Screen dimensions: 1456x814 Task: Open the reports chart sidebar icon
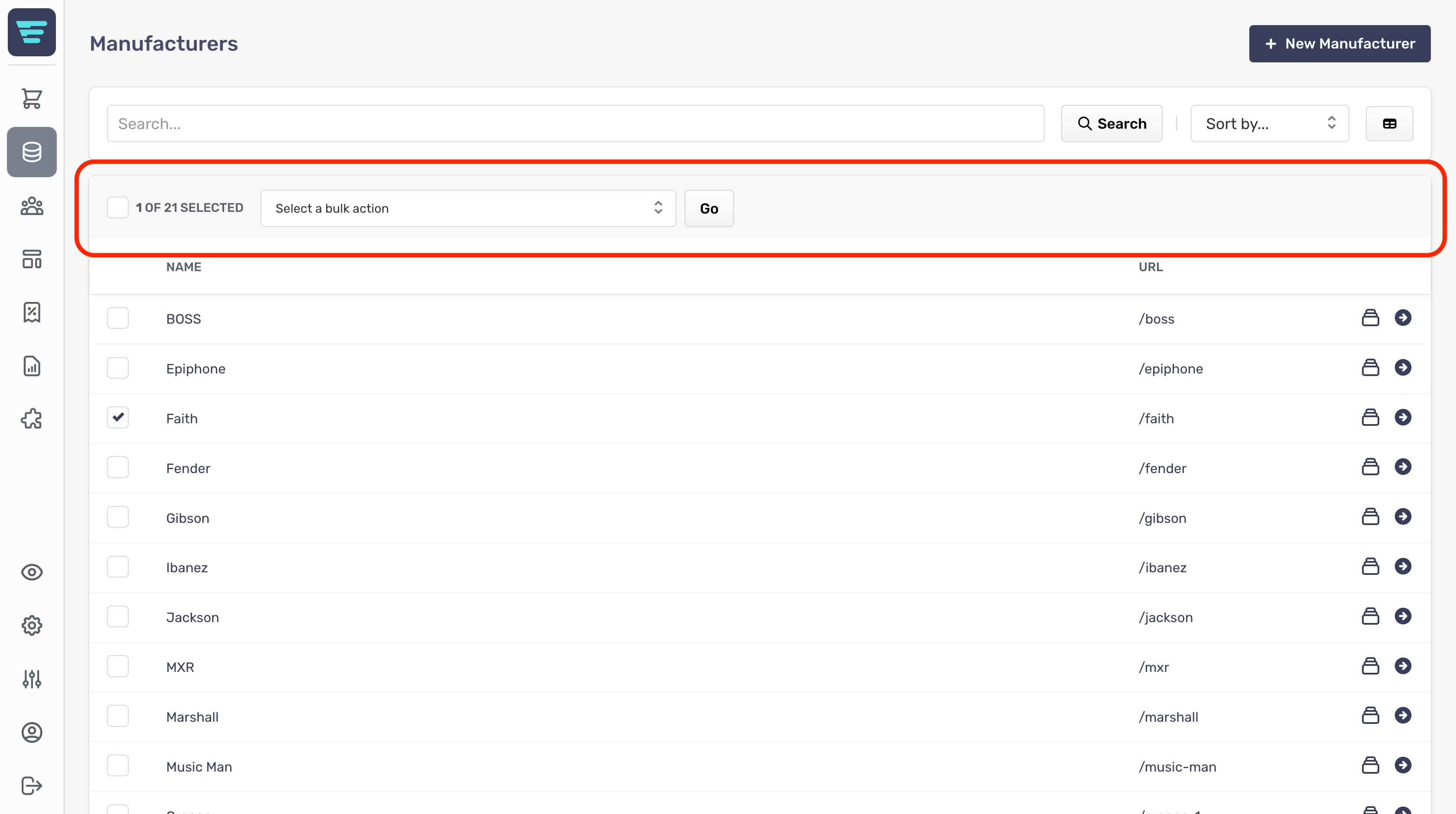click(x=32, y=366)
